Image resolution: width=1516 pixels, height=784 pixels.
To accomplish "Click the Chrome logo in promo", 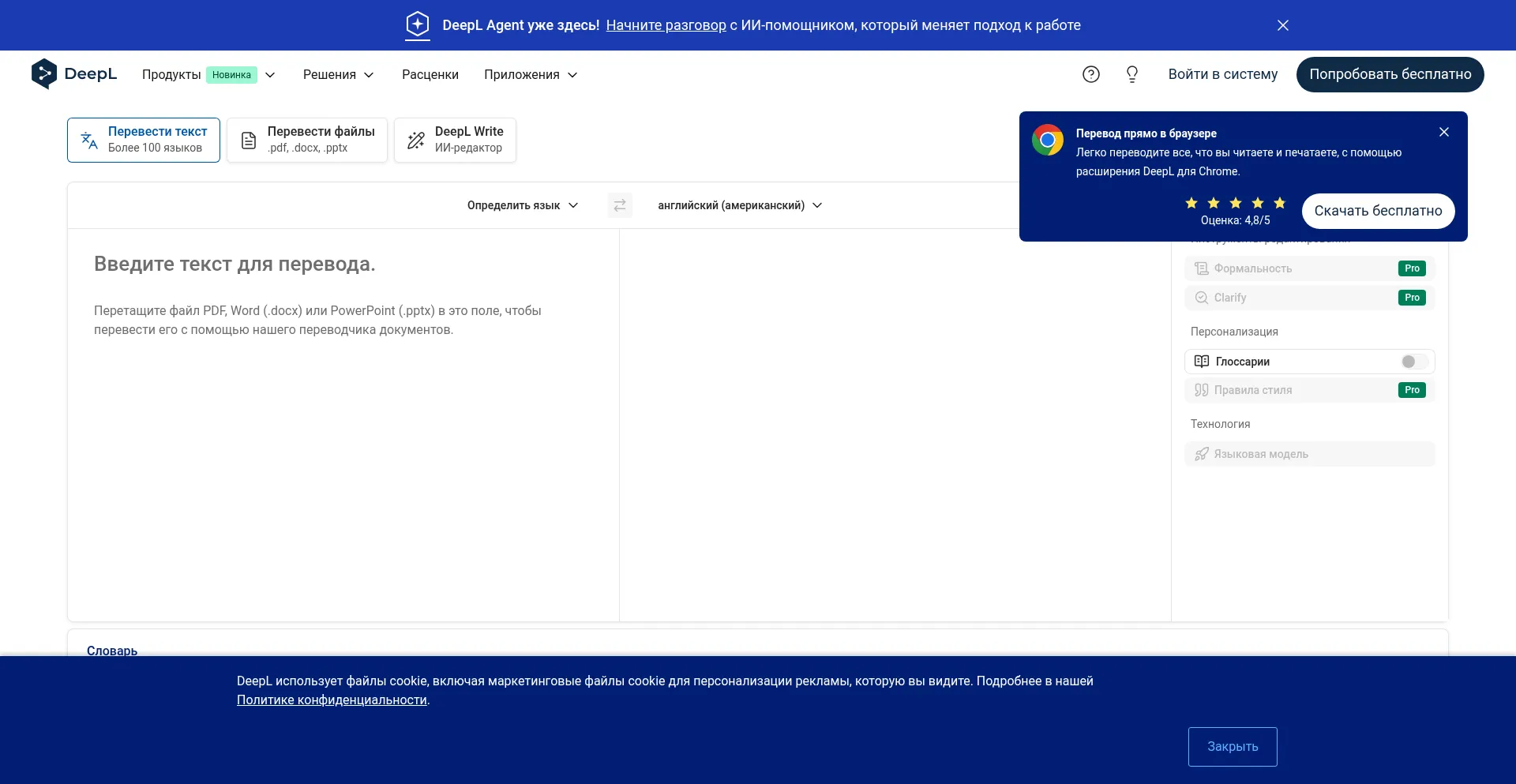I will point(1047,141).
